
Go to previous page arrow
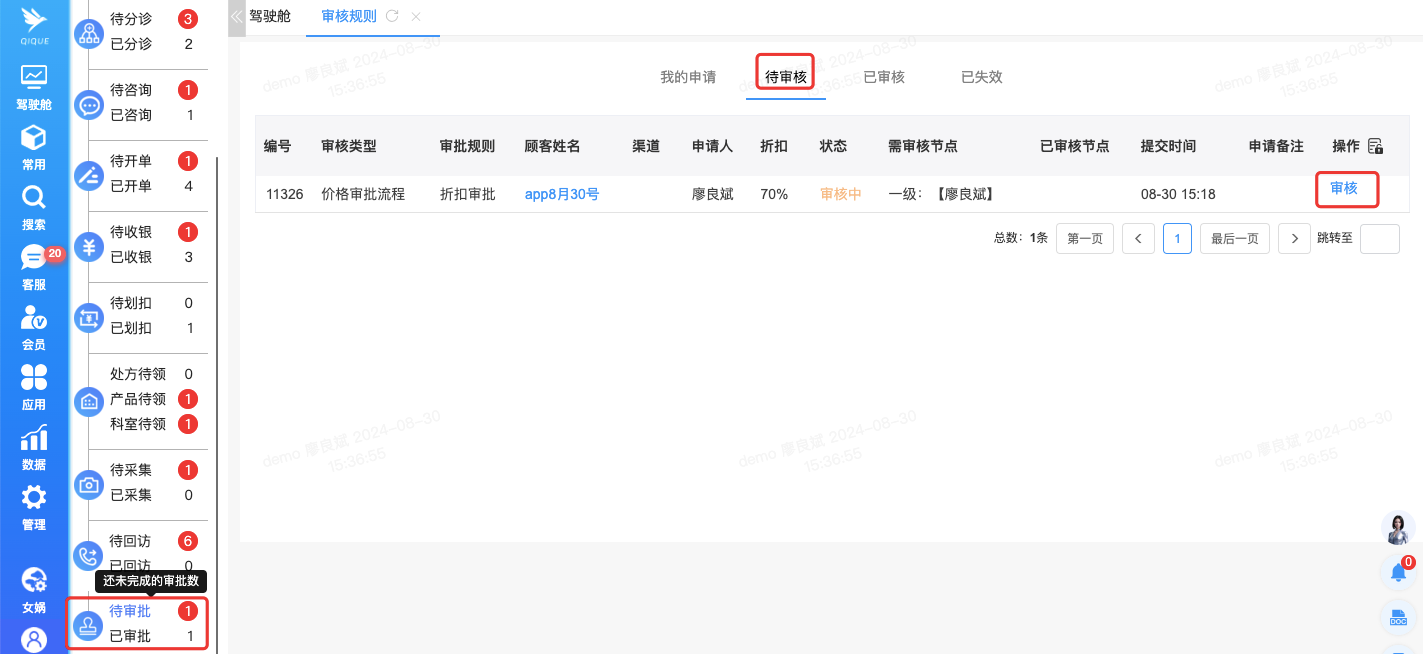click(1138, 238)
